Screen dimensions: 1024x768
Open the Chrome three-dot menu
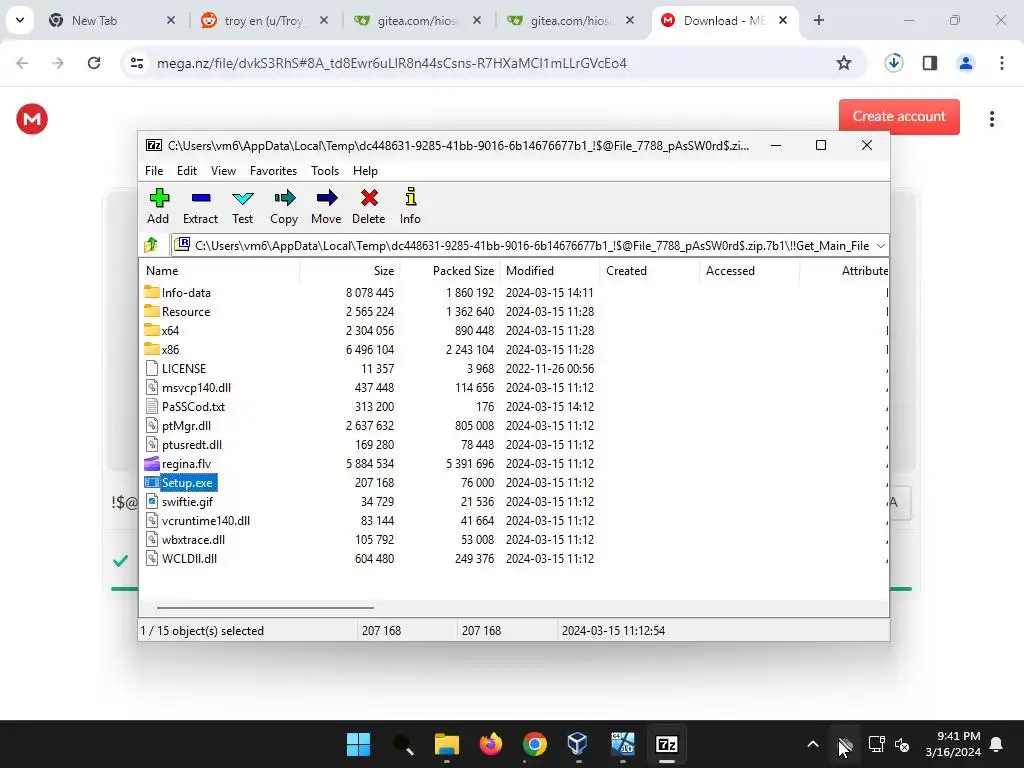point(1001,63)
